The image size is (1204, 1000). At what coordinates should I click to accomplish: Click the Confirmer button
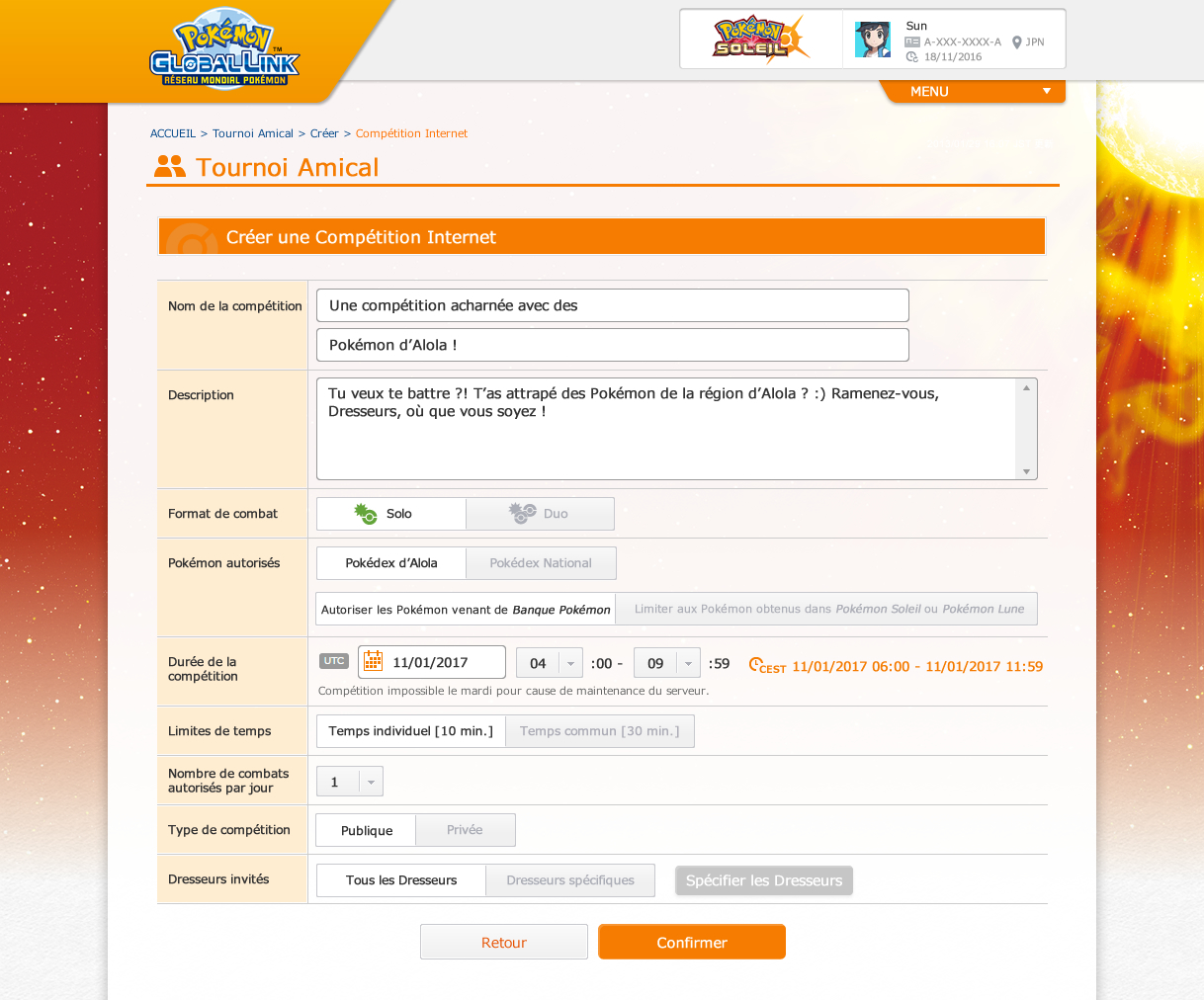(692, 942)
